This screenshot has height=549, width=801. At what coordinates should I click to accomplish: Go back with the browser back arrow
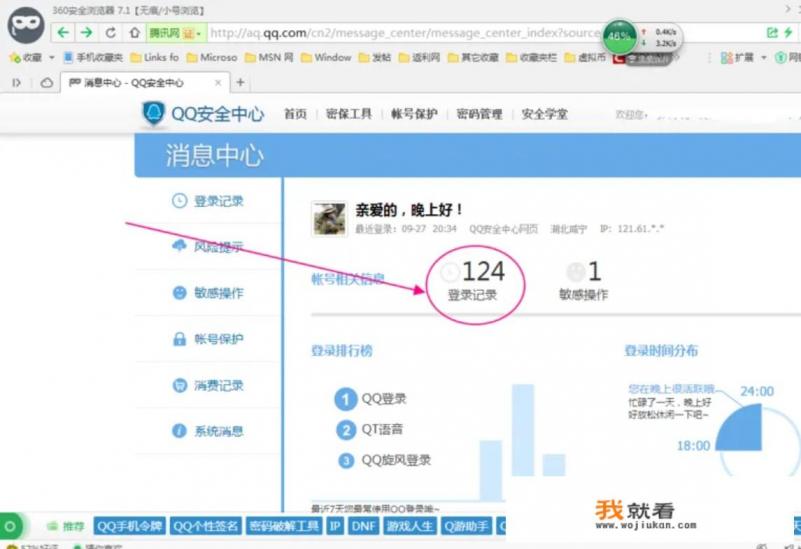tap(63, 33)
